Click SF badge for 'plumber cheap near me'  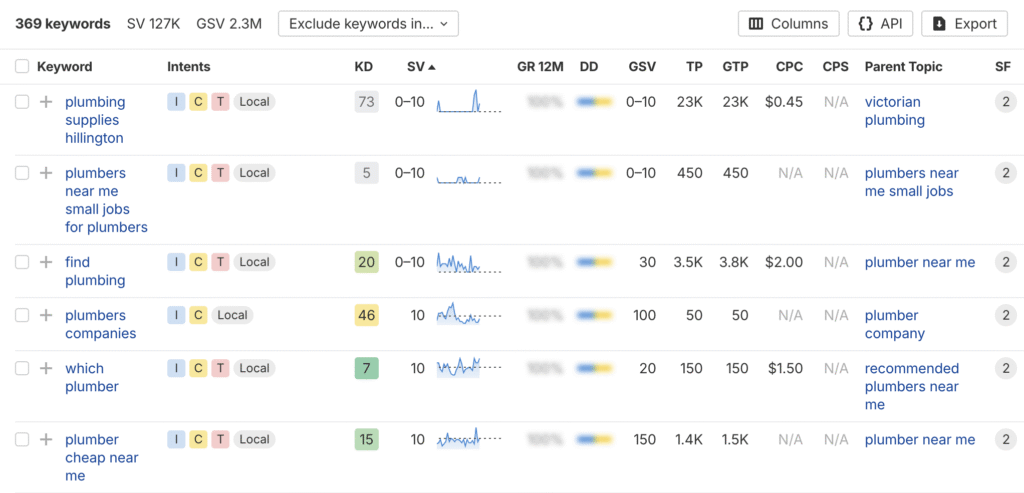pyautogui.click(x=1005, y=439)
